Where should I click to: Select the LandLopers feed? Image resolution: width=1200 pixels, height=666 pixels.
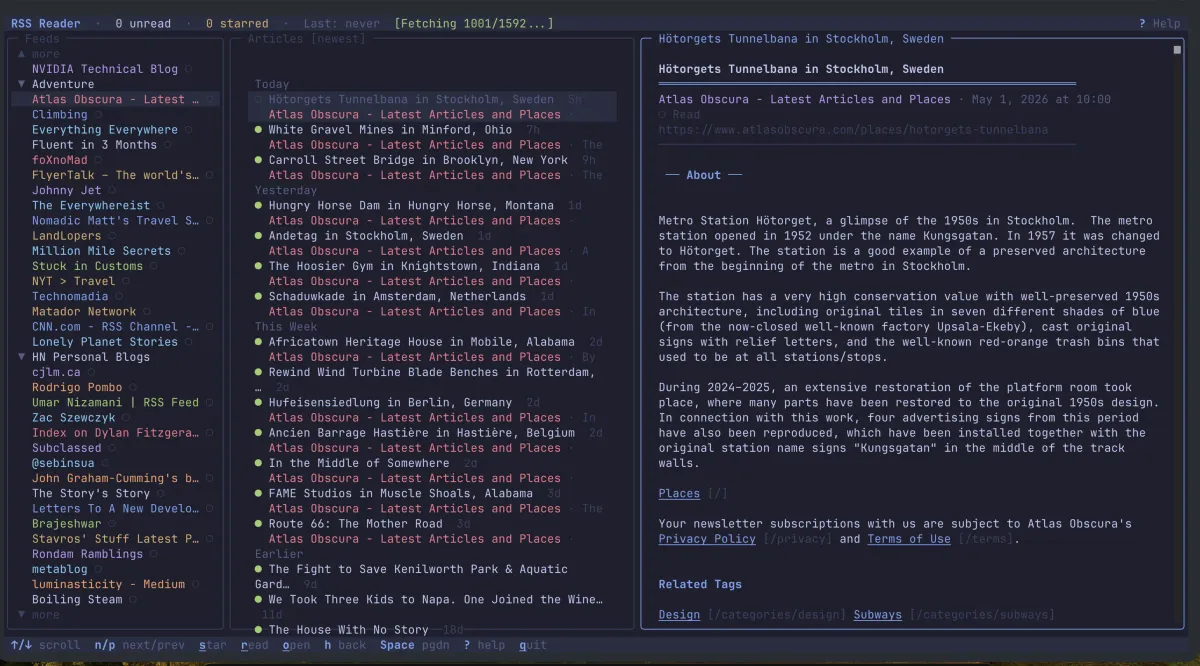coord(67,236)
